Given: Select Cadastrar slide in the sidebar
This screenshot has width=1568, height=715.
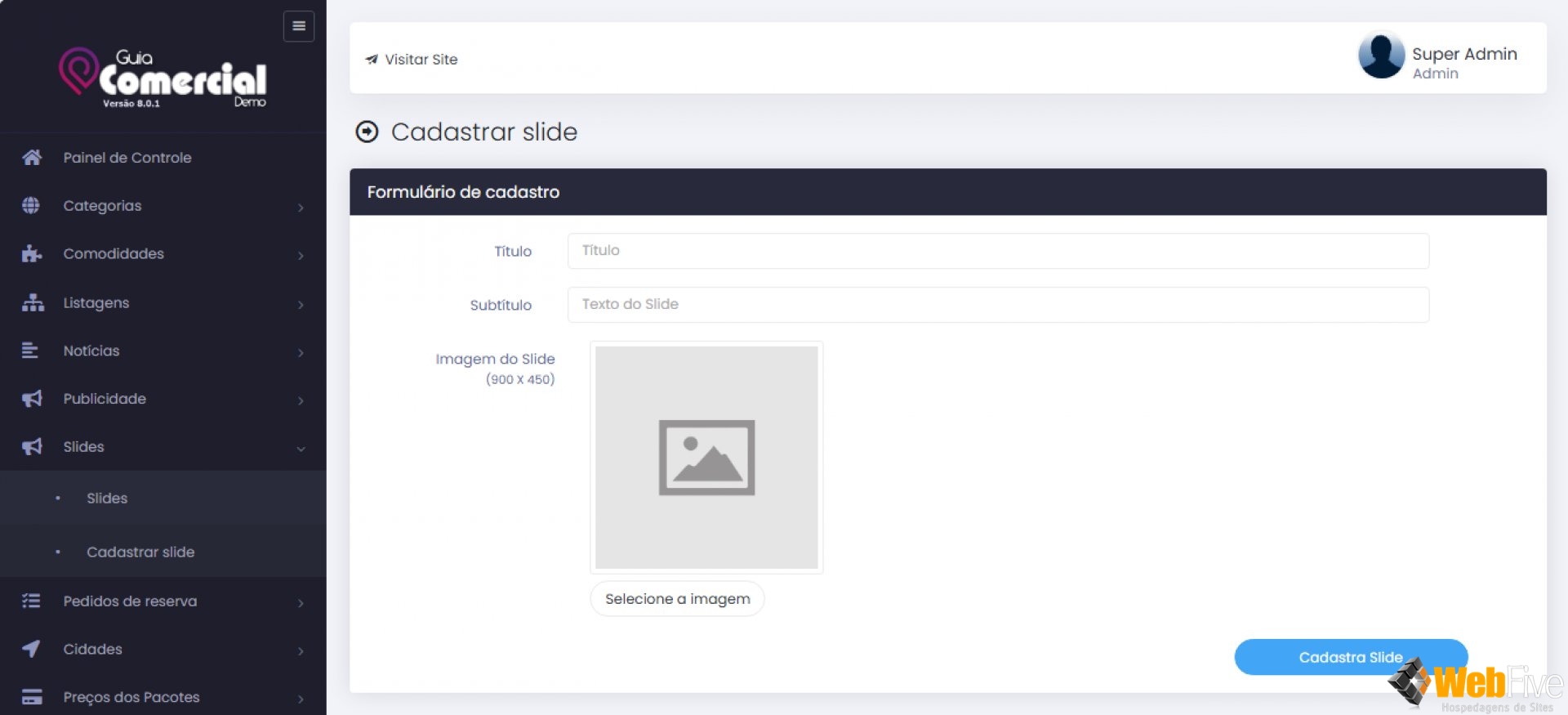Looking at the screenshot, I should coord(140,552).
